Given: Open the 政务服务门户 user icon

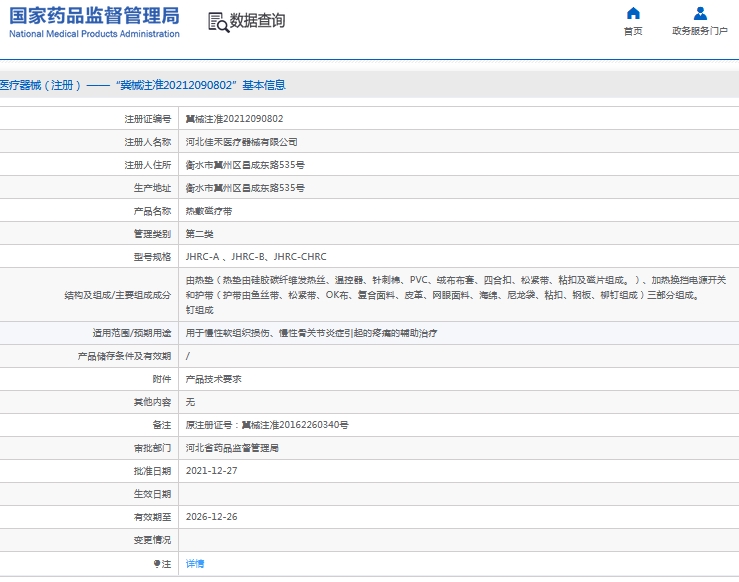Looking at the screenshot, I should click(700, 13).
